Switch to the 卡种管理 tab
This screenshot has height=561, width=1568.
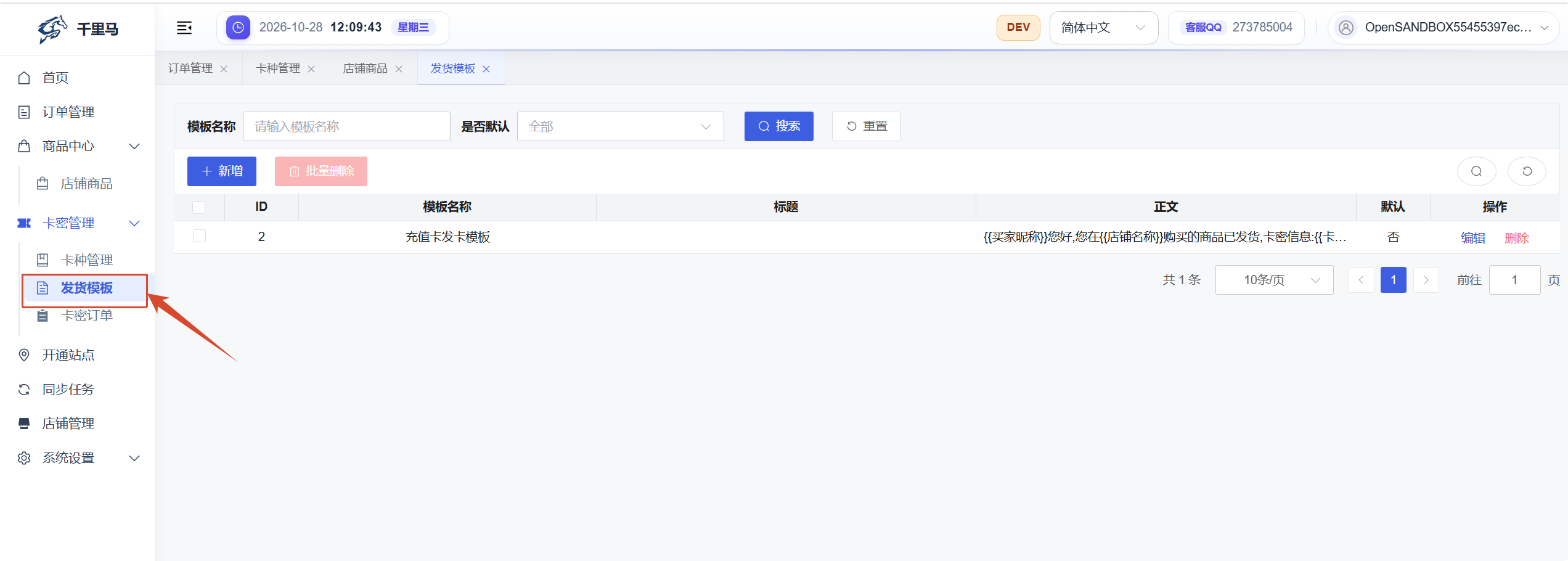pyautogui.click(x=278, y=68)
